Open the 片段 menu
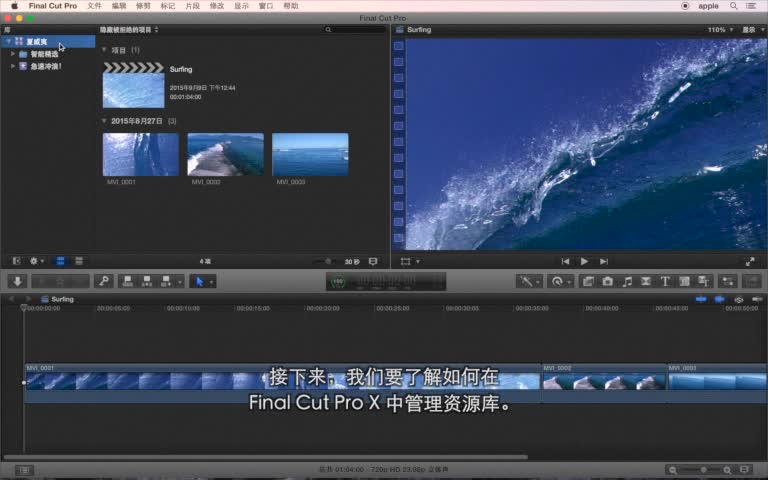The image size is (768, 480). [x=192, y=6]
